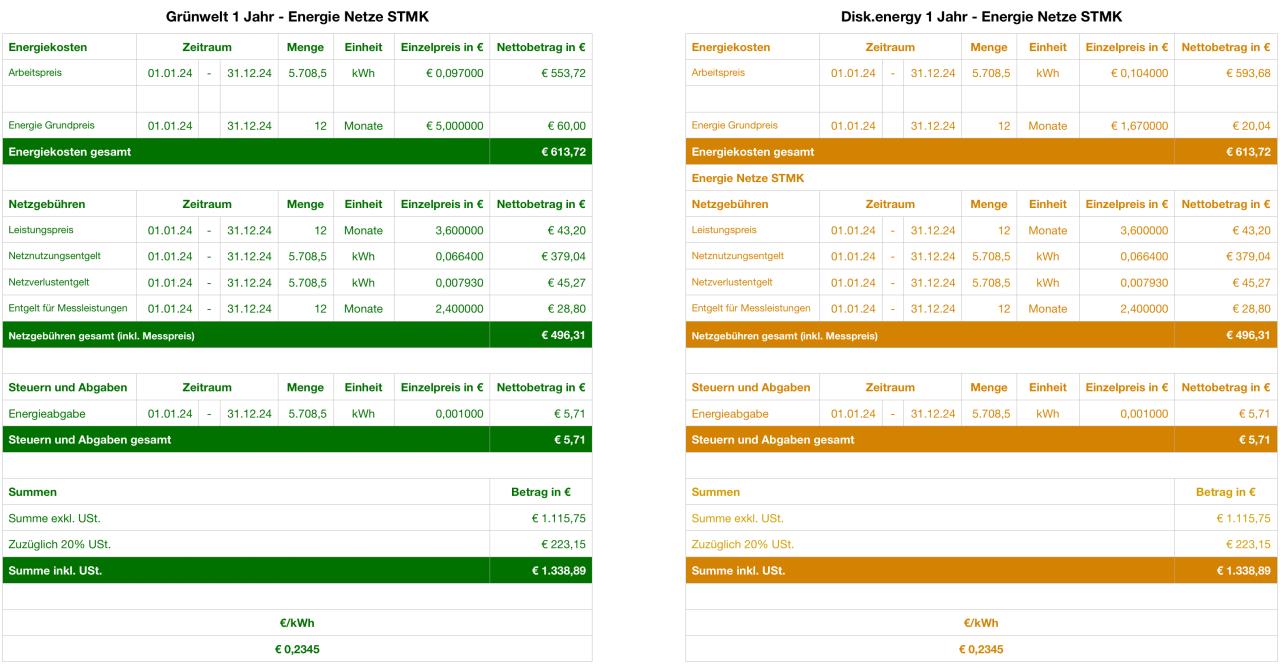Select the Grünwelt 1 Jahr table title
Image resolution: width=1280 pixels, height=667 pixels.
(297, 16)
